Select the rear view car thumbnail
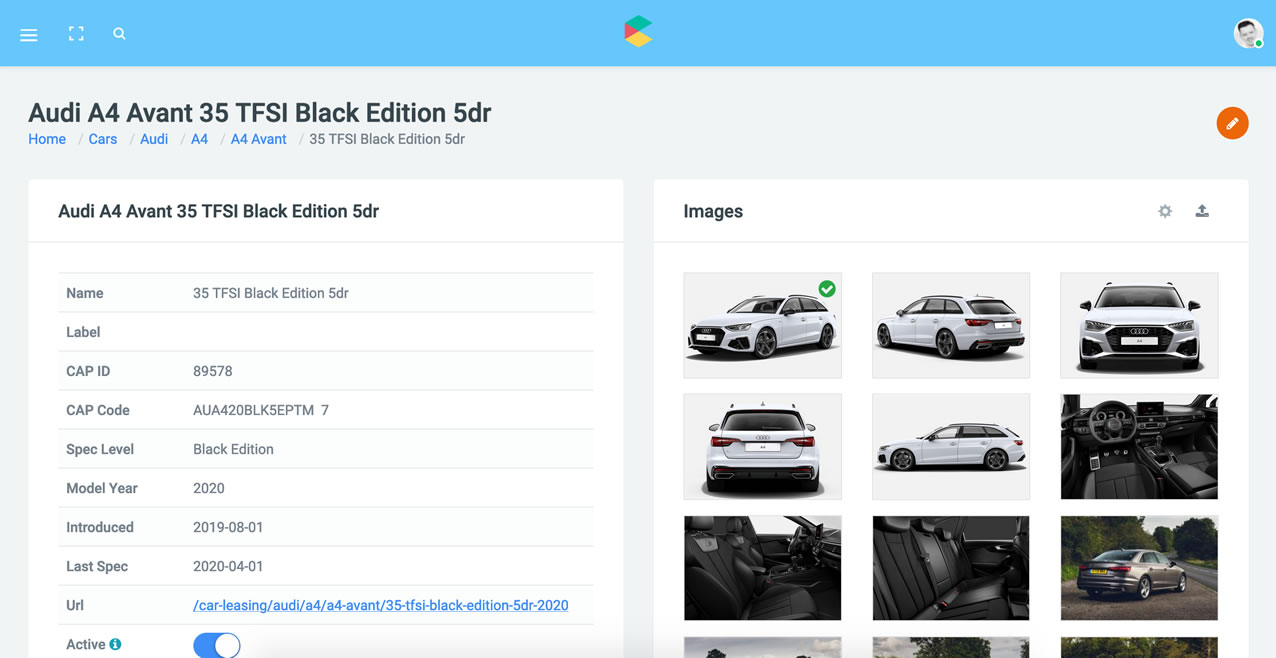 762,446
